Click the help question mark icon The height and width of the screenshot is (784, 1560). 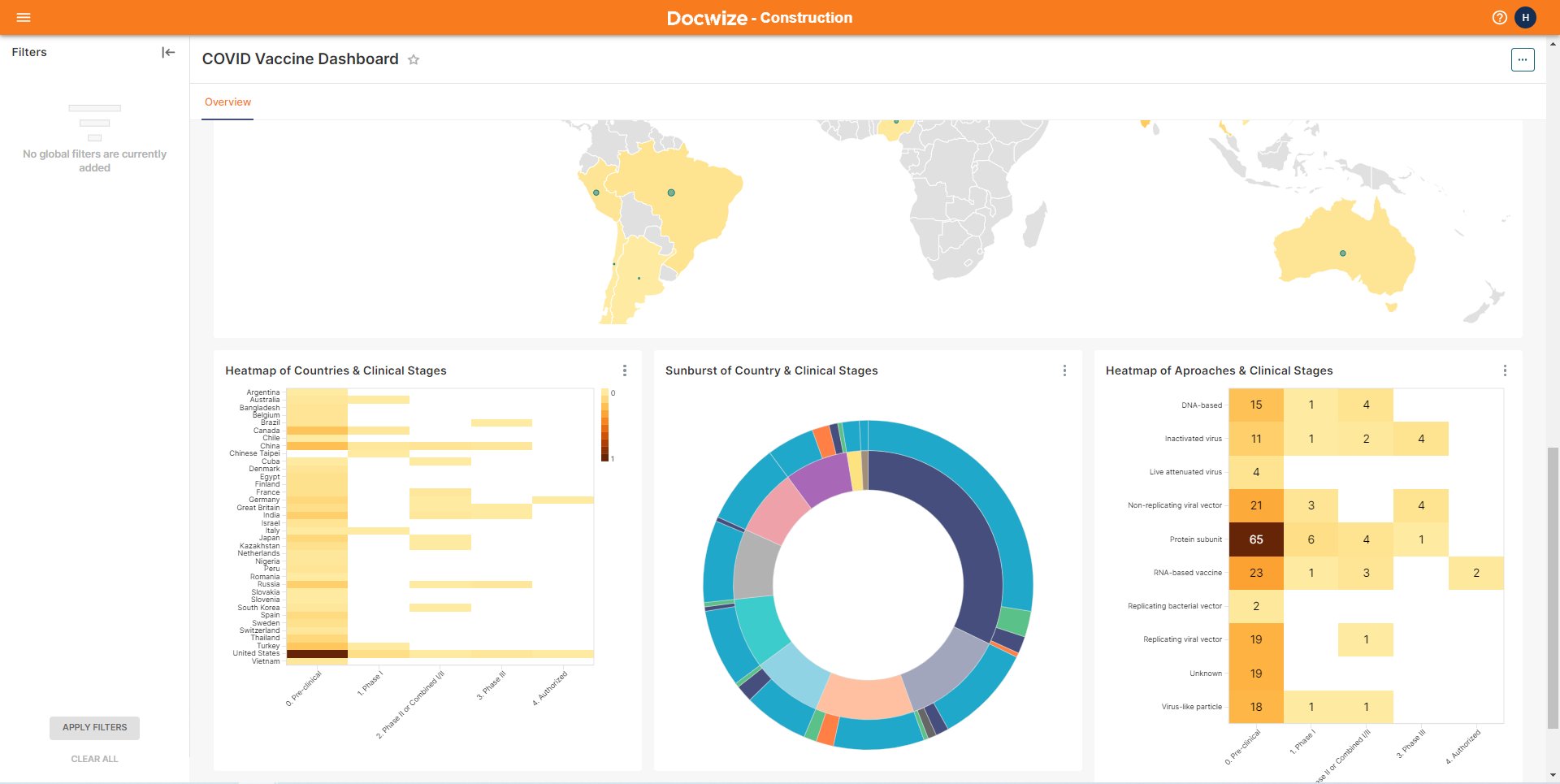point(1499,17)
